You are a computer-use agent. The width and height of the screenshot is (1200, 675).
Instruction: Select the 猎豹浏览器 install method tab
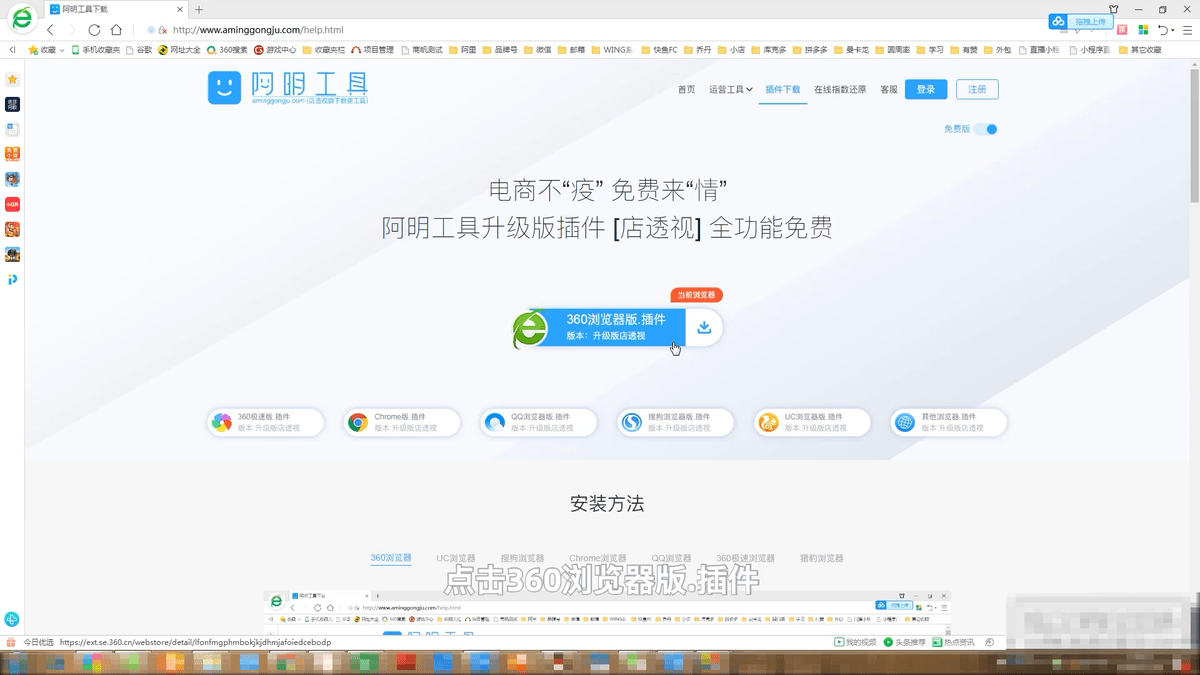tap(821, 558)
